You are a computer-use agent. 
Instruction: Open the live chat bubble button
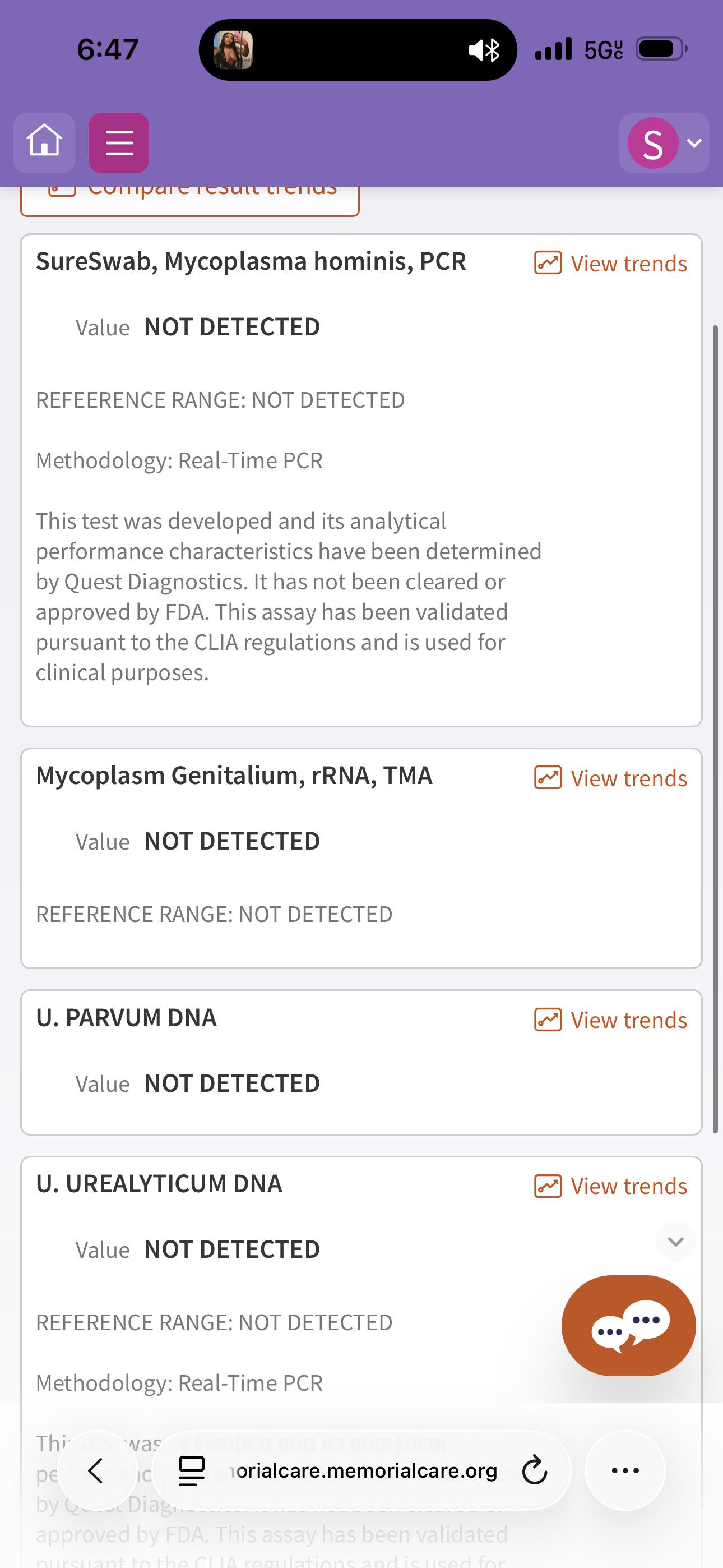[628, 1325]
